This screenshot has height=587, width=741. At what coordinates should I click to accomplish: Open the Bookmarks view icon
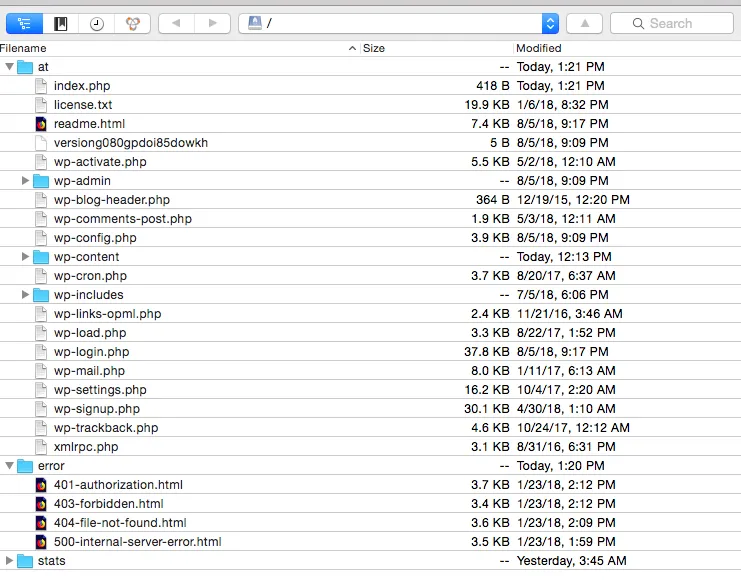(x=60, y=23)
